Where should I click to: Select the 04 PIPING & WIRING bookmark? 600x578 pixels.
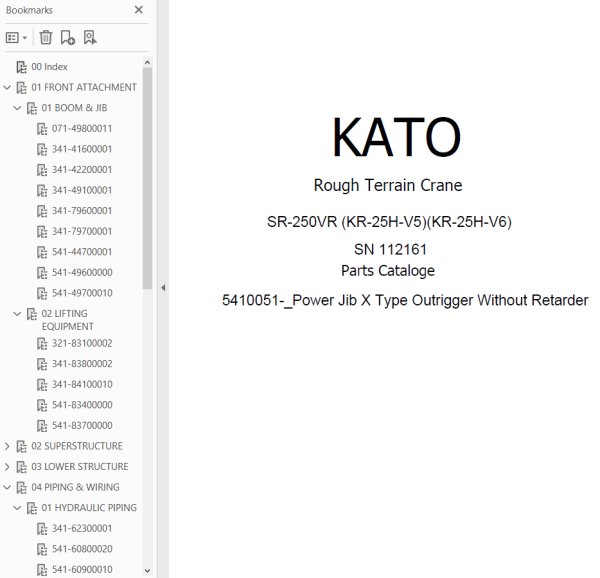75,487
